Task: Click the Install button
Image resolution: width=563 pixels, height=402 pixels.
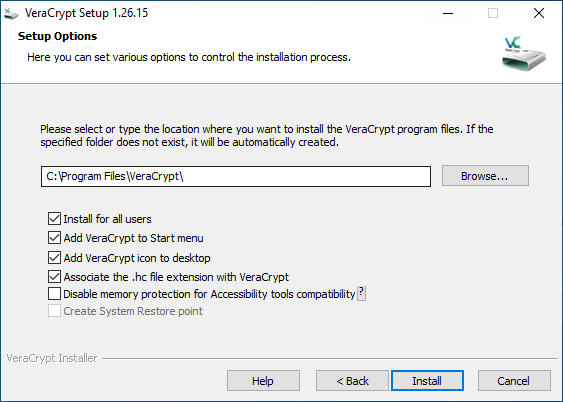Action: [x=427, y=380]
